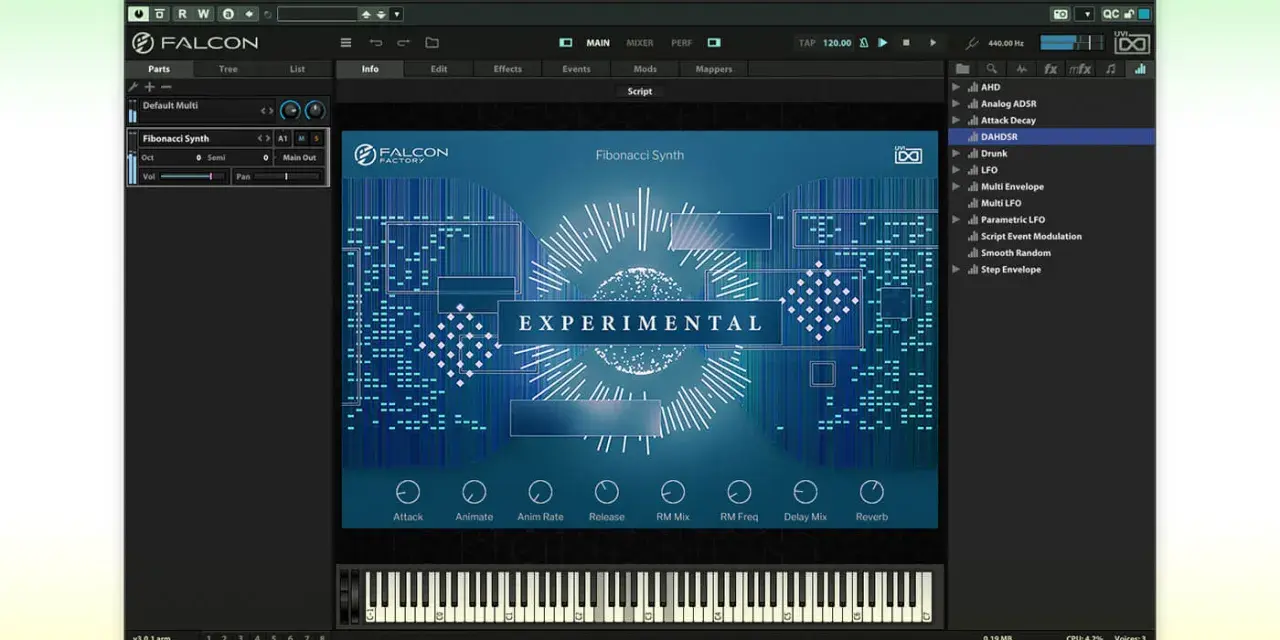Image resolution: width=1280 pixels, height=640 pixels.
Task: Click the teal square next to the QC lock
Action: tap(1143, 14)
